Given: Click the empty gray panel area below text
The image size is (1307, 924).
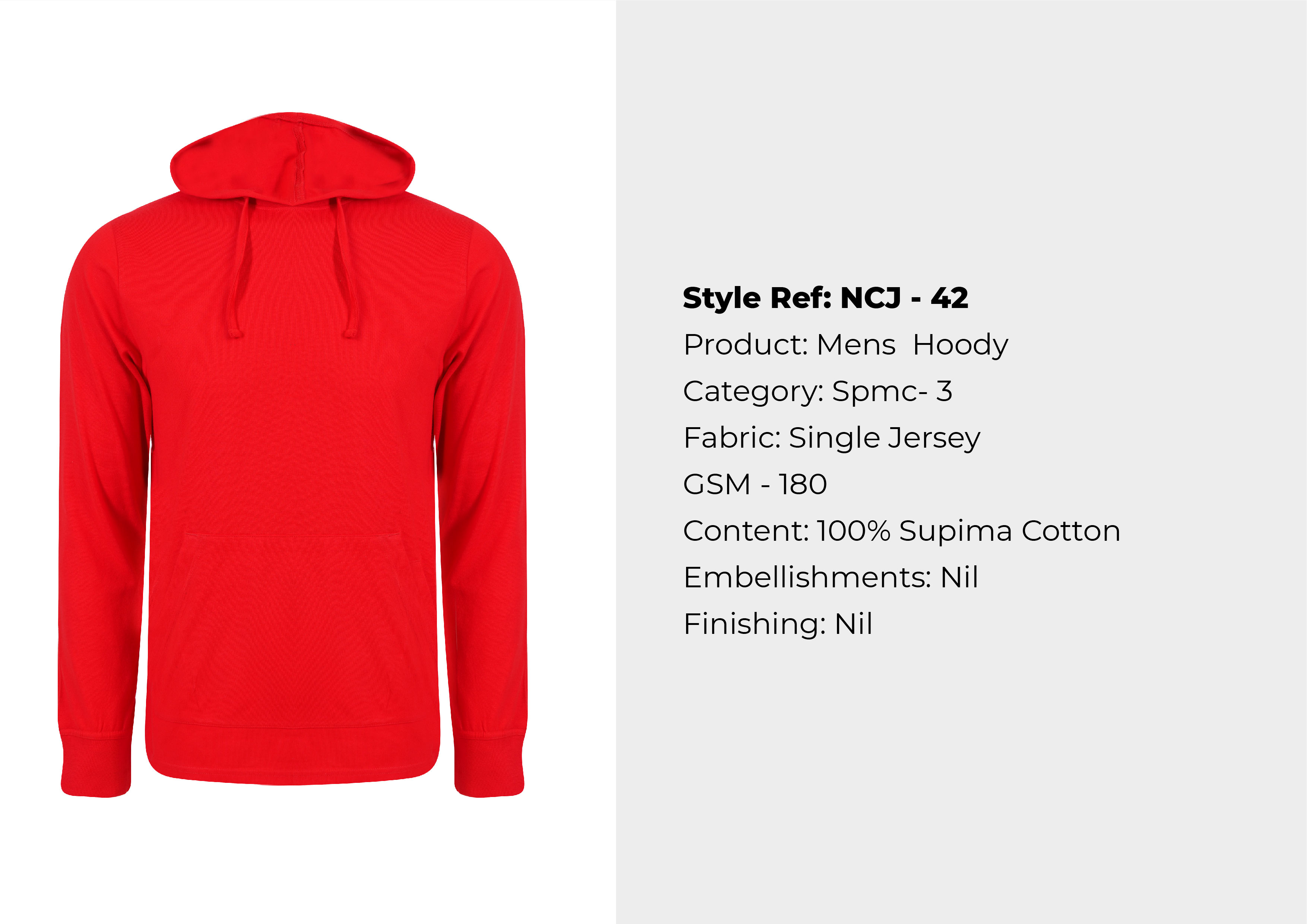Looking at the screenshot, I should click(x=961, y=786).
